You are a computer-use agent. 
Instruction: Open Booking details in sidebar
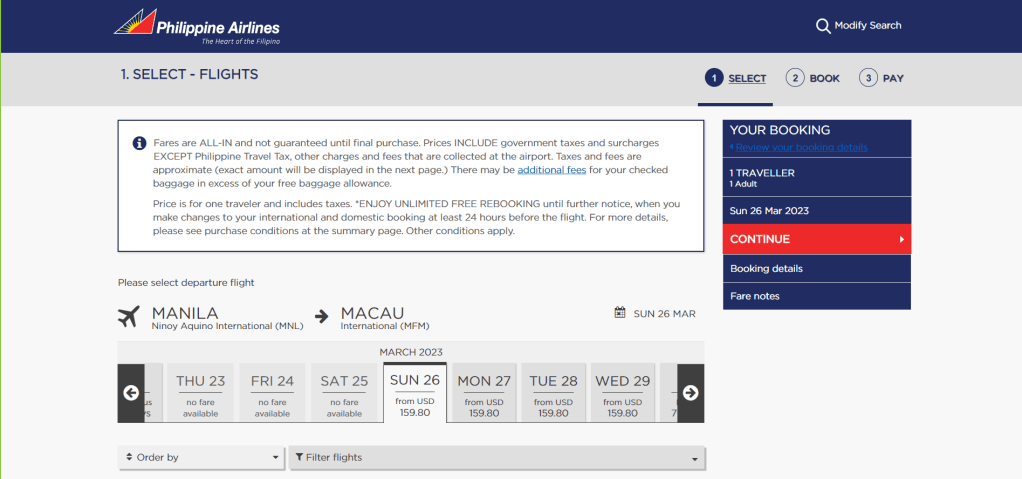pos(766,269)
